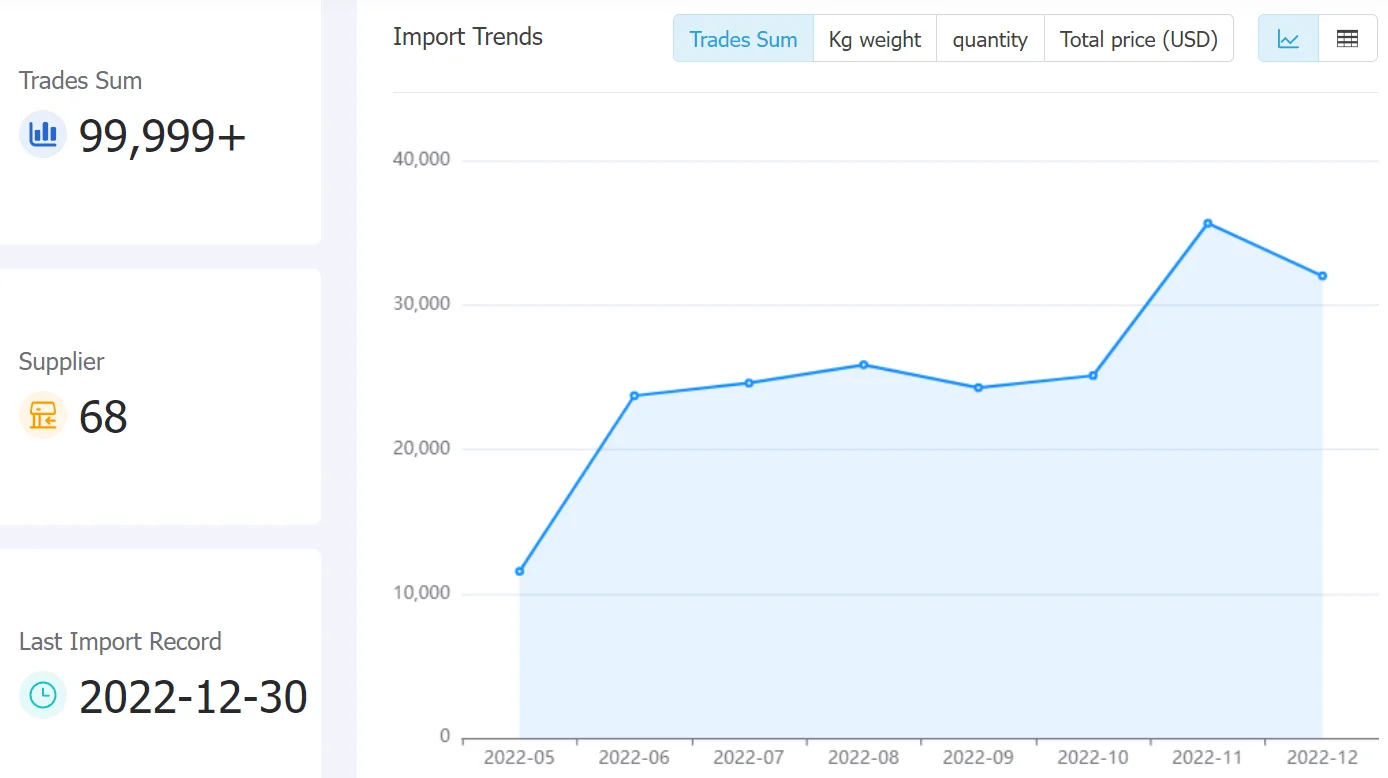Click the 99,999+ trades value
This screenshot has width=1388, height=778.
click(x=163, y=136)
